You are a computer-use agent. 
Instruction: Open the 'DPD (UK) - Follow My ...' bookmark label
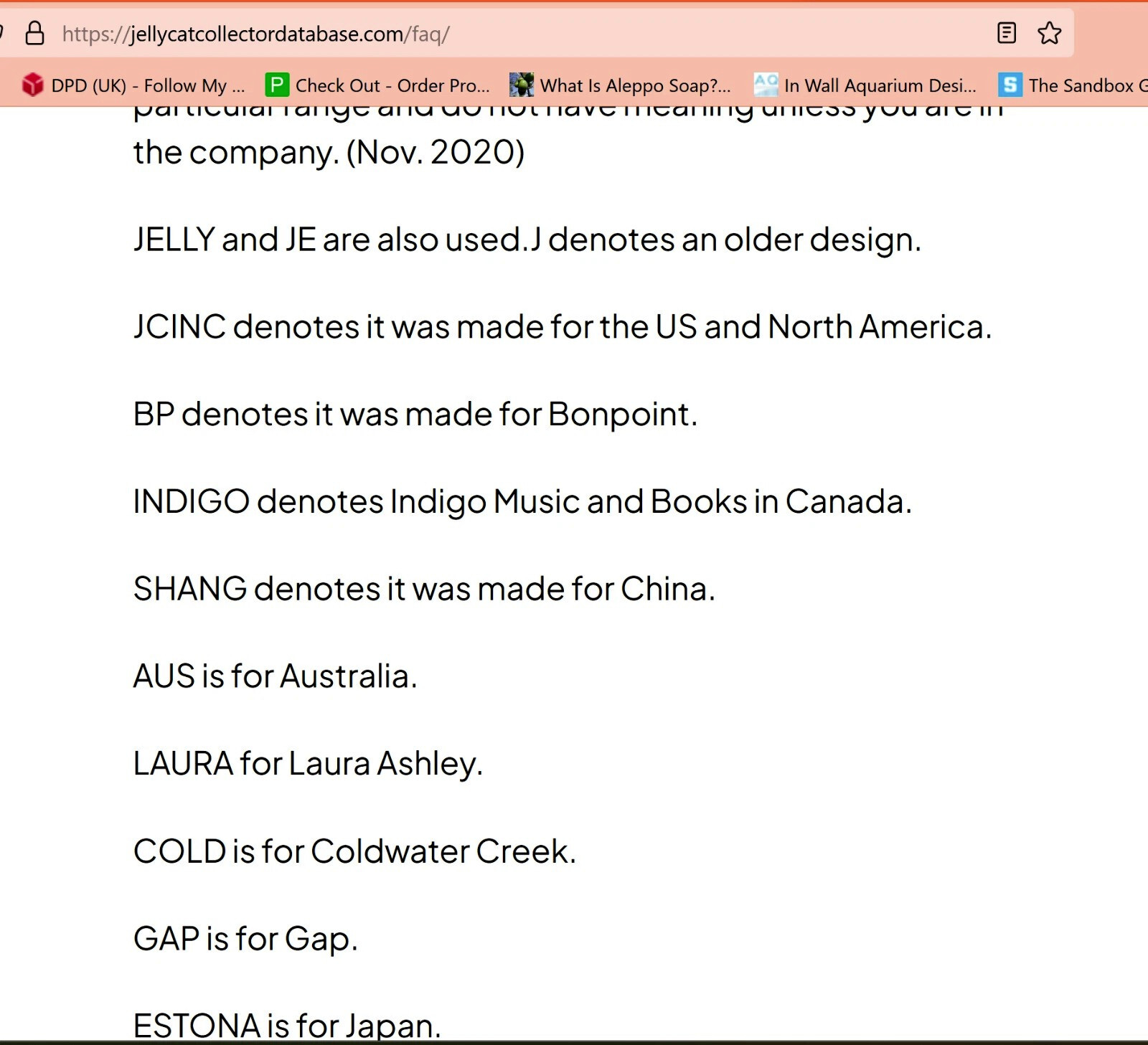(x=148, y=86)
